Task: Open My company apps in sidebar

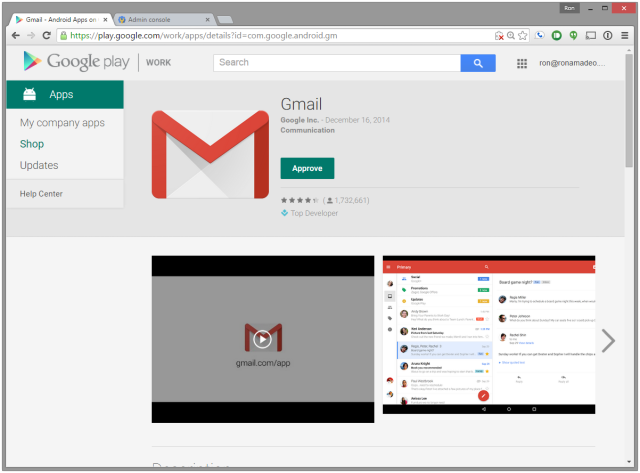Action: tap(62, 123)
